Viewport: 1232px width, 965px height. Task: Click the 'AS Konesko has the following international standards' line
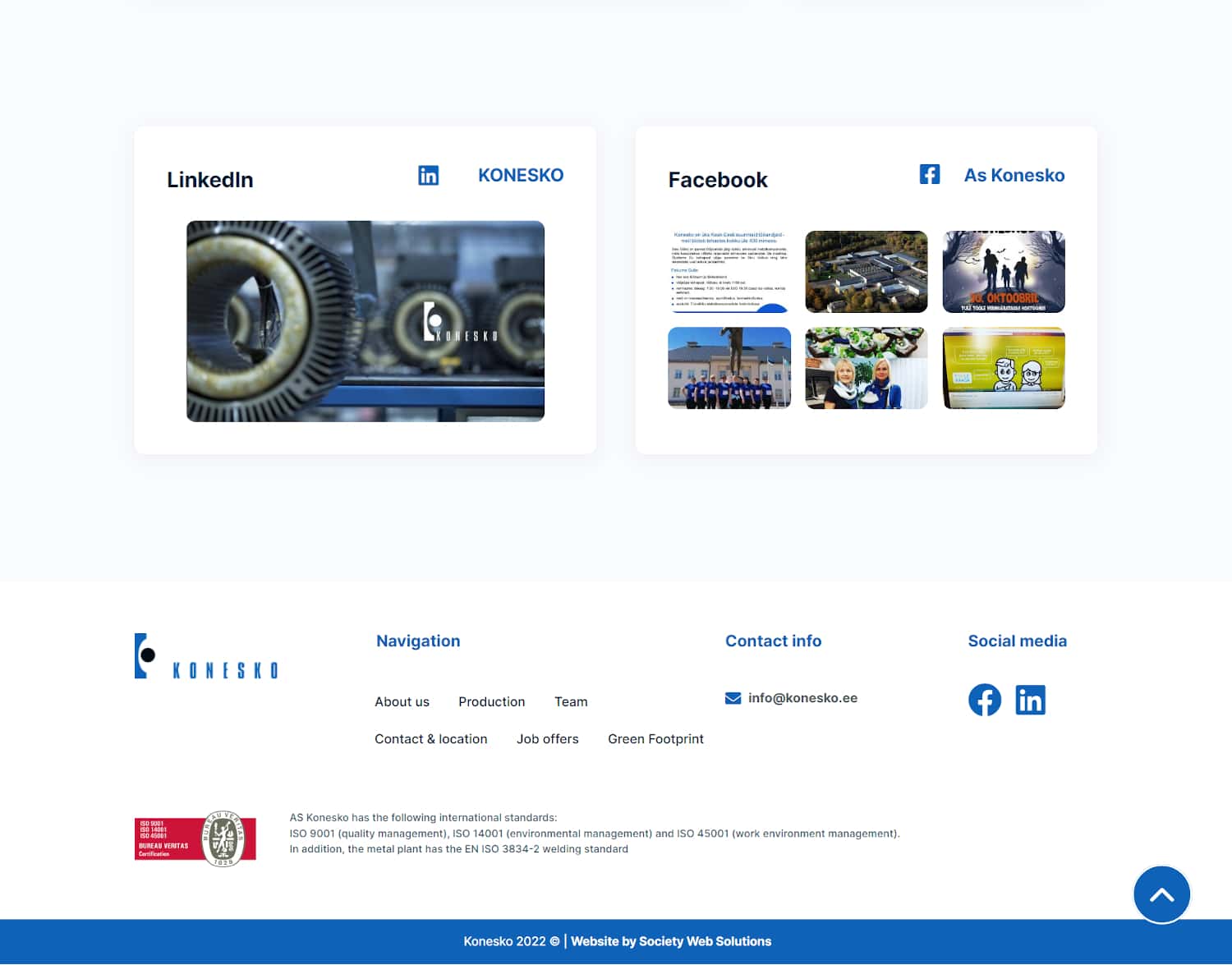423,818
